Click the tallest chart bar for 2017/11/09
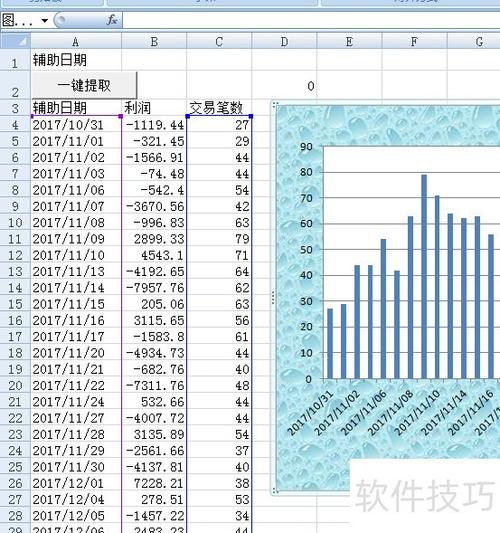Viewport: 500px width, 533px height. (x=424, y=277)
